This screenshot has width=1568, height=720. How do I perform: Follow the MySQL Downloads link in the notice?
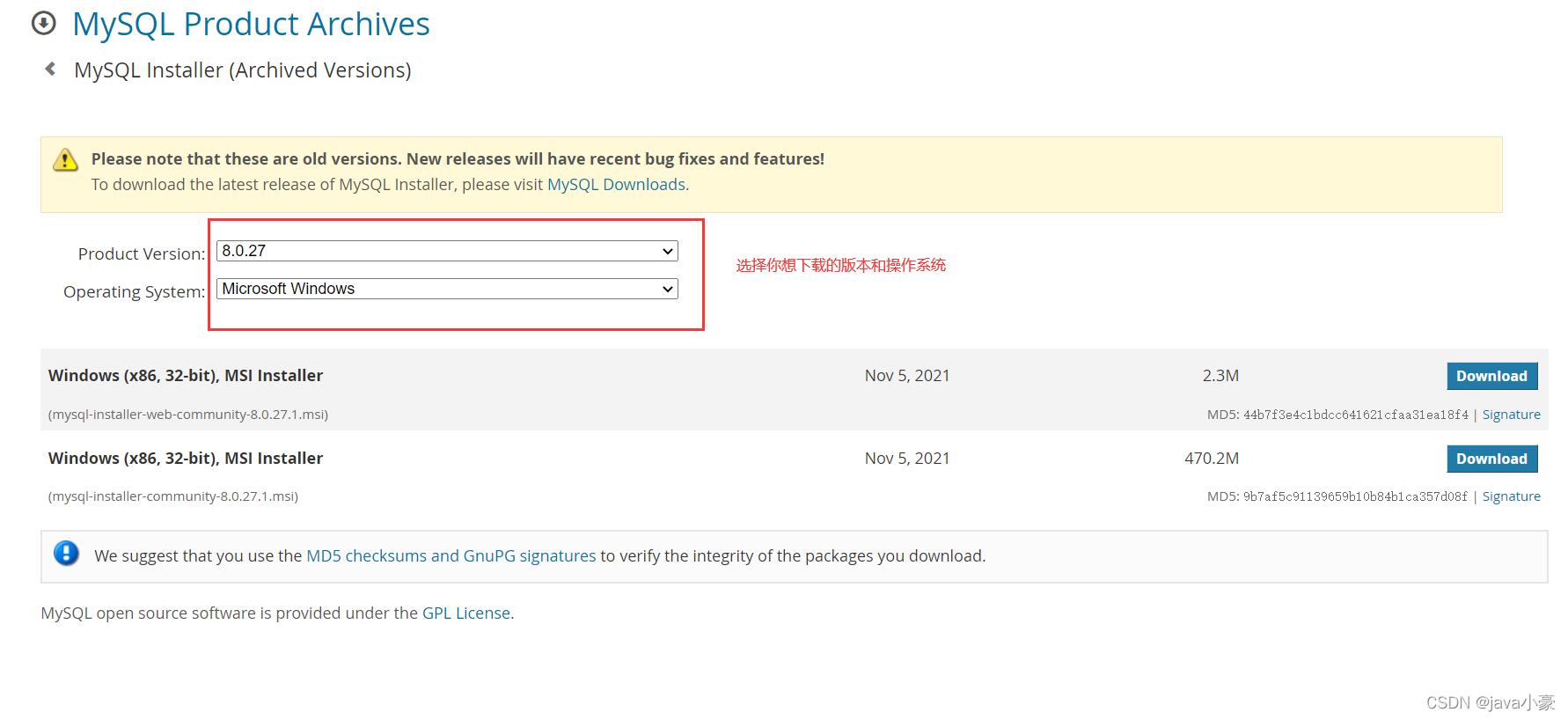[x=616, y=184]
